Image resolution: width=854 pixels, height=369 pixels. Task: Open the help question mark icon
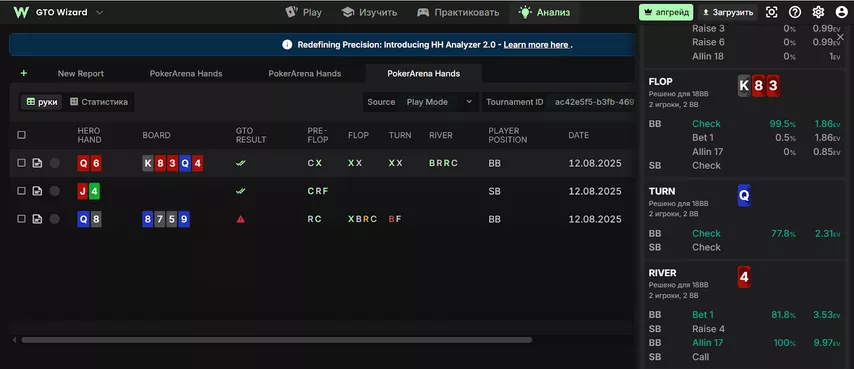(795, 12)
